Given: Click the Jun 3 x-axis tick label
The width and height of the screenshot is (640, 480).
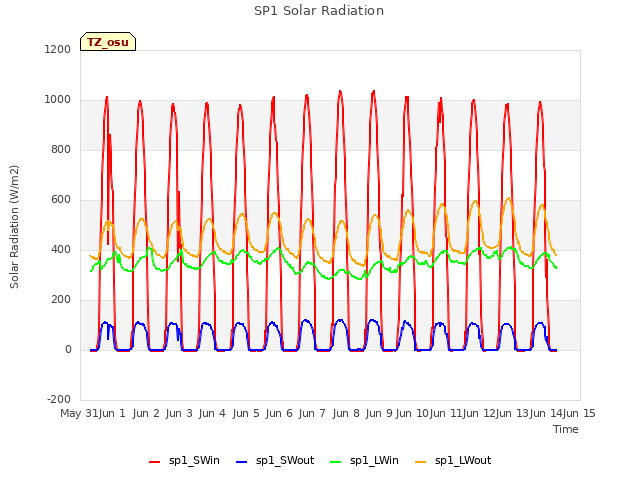Looking at the screenshot, I should 179,413.
